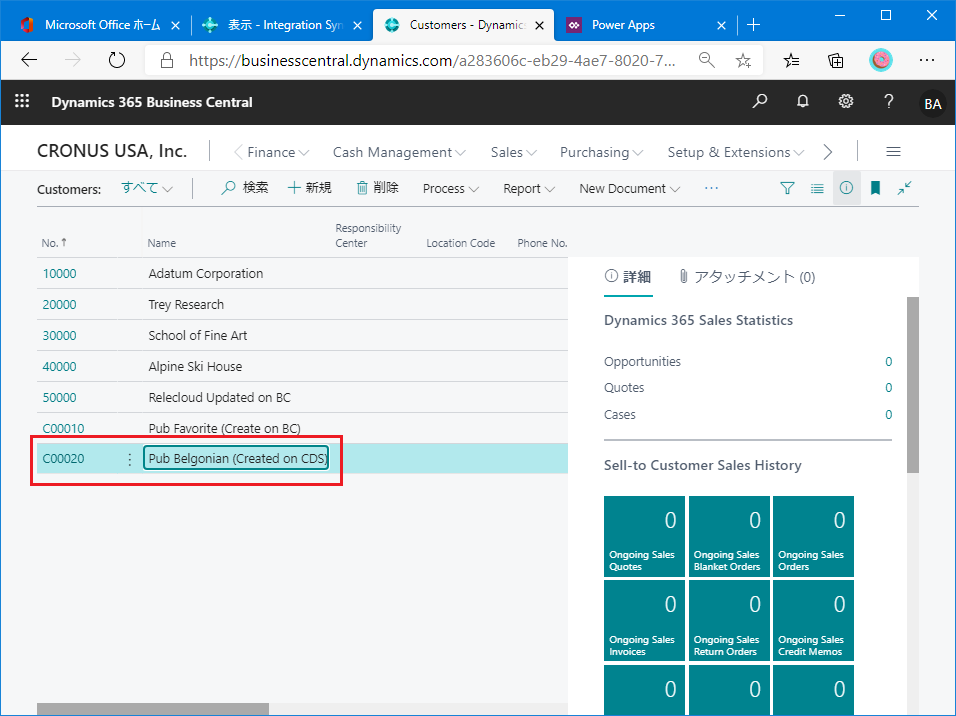Open the browser profile picture

880,60
